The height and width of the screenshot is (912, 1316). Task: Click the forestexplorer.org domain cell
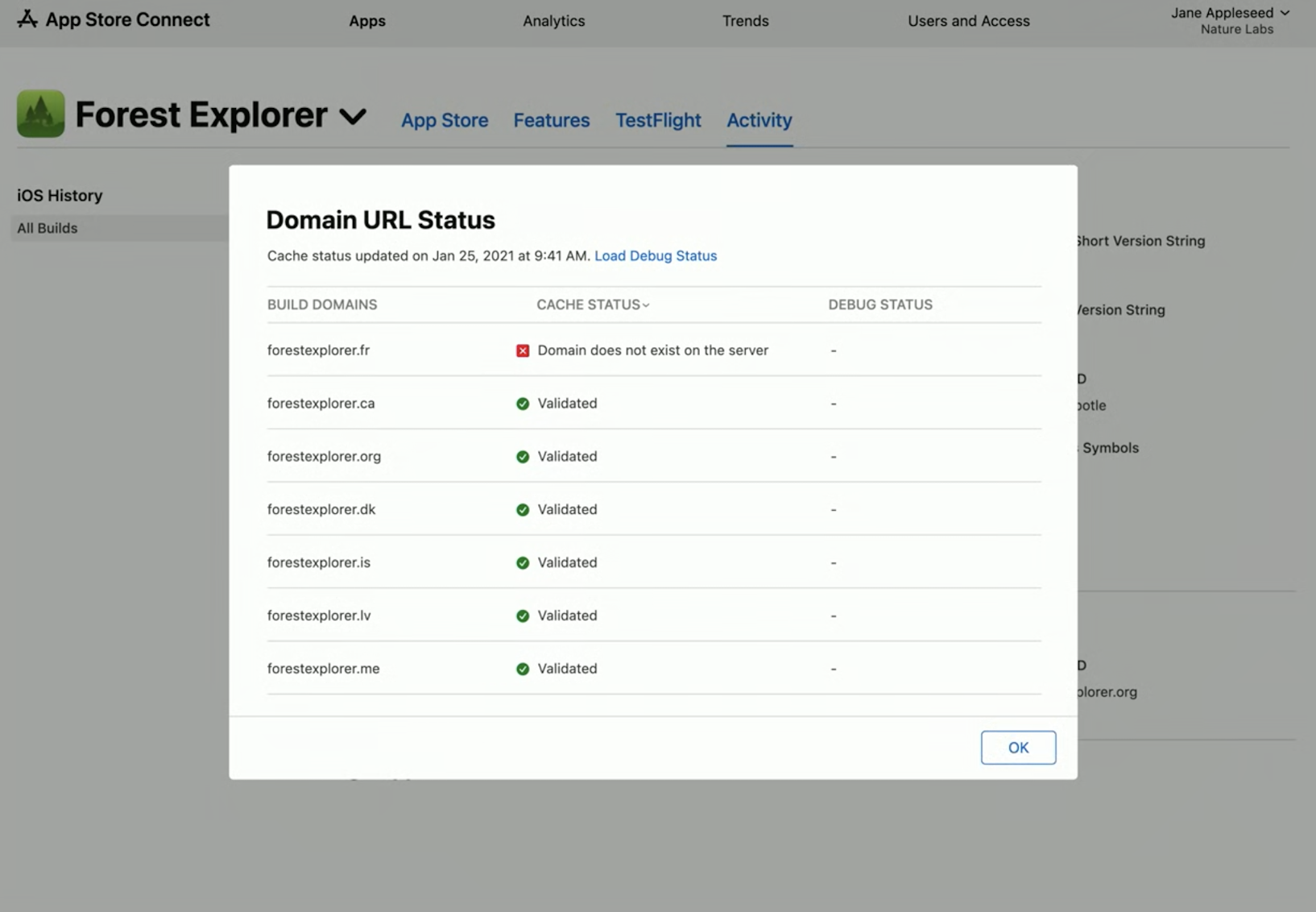pyautogui.click(x=324, y=457)
